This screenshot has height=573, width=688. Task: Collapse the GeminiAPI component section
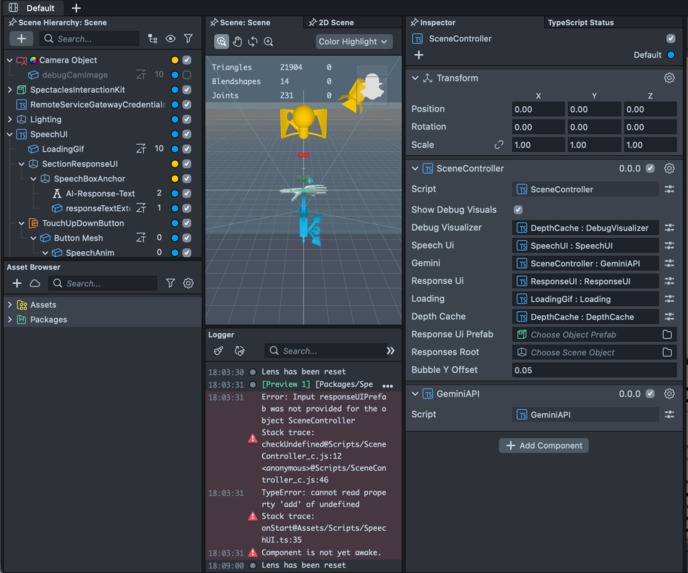[x=415, y=394]
